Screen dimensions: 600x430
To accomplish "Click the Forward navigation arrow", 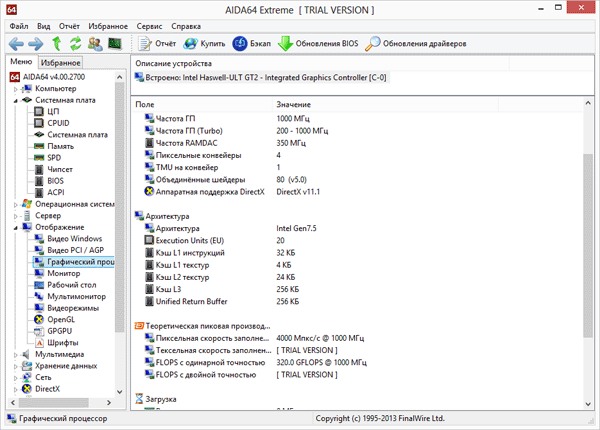I will tap(36, 44).
